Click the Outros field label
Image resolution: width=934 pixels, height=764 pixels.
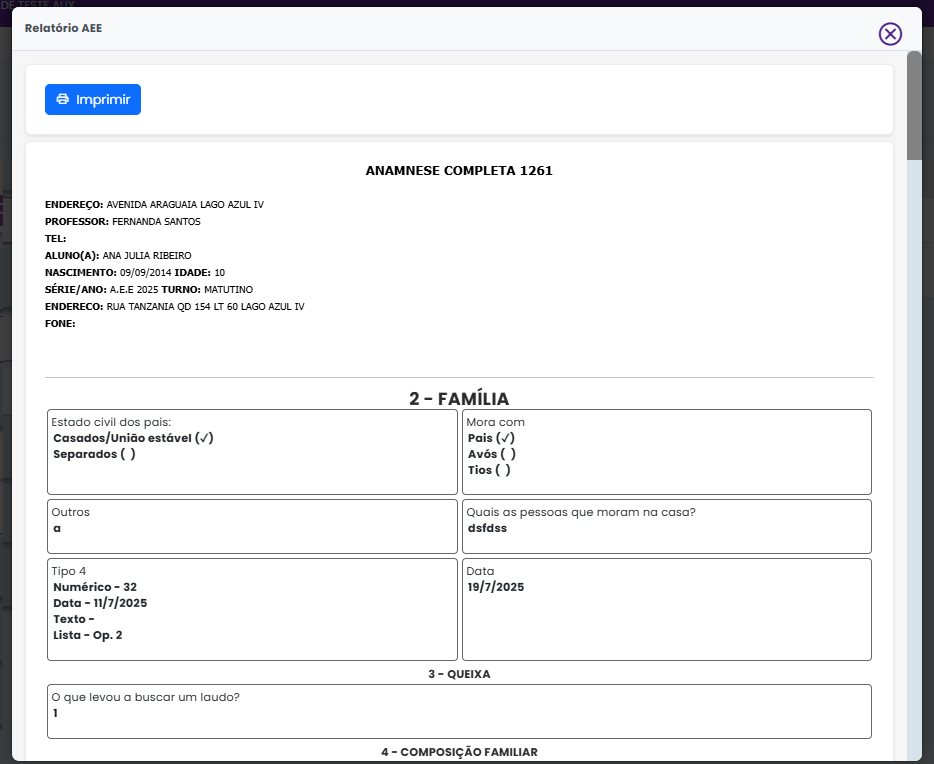(70, 512)
